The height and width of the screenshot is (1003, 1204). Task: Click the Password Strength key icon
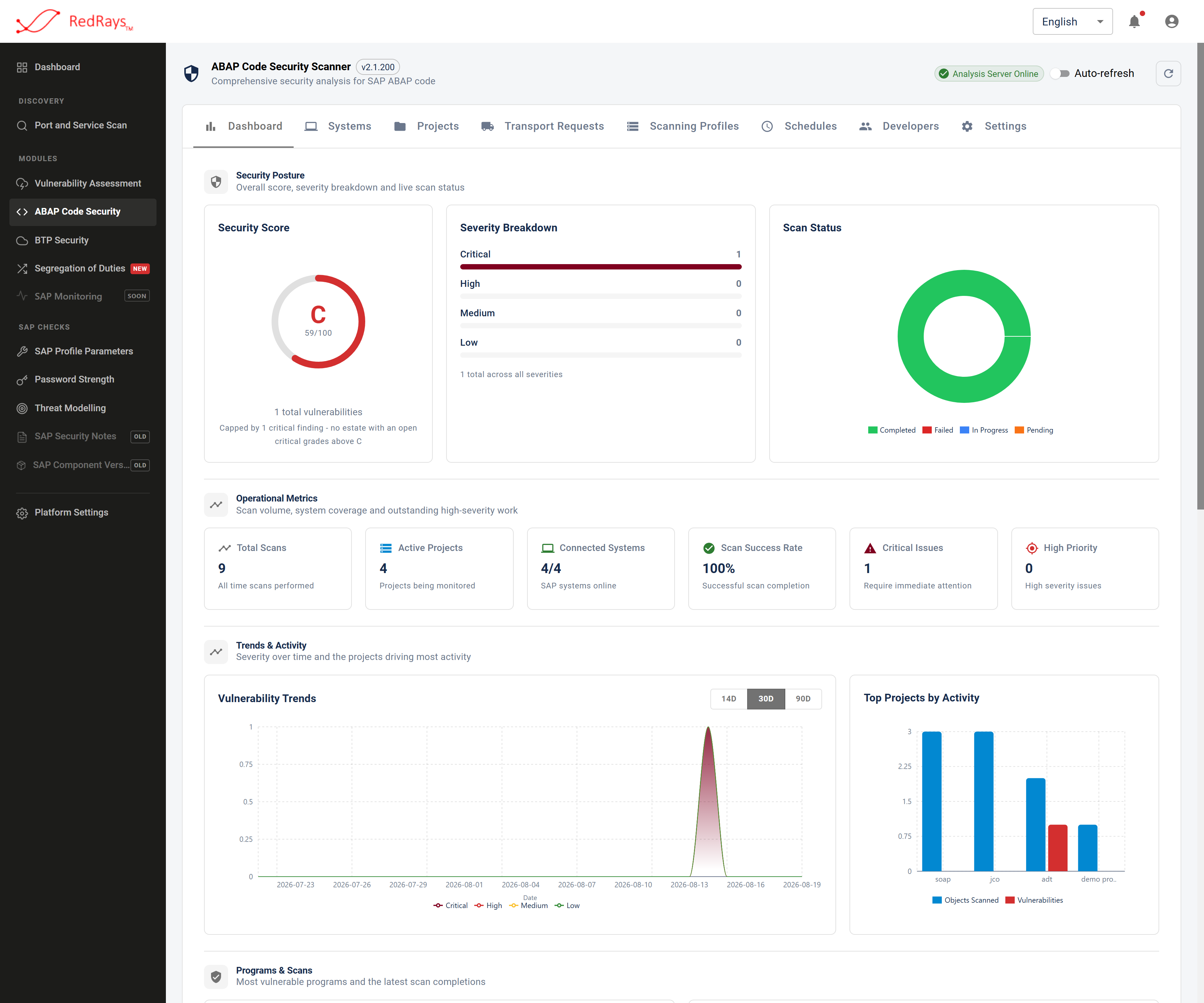[22, 379]
